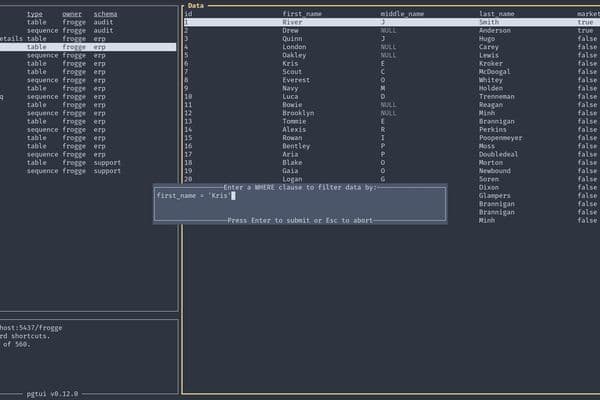Click the last_name cell 'Soren'
This screenshot has width=600, height=400.
tap(489, 180)
